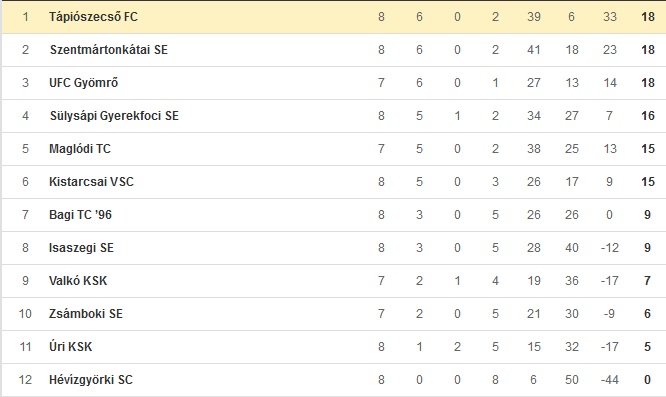The image size is (666, 397).
Task: Select Tápiószecső FC's 18 points total
Action: pyautogui.click(x=648, y=17)
